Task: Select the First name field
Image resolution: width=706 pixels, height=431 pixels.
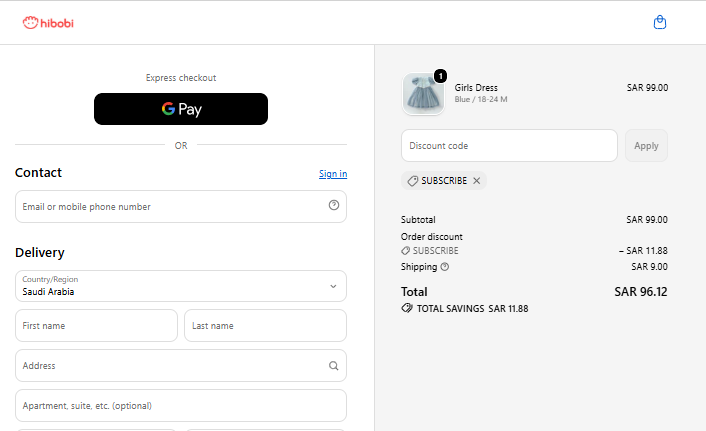Action: (x=96, y=325)
